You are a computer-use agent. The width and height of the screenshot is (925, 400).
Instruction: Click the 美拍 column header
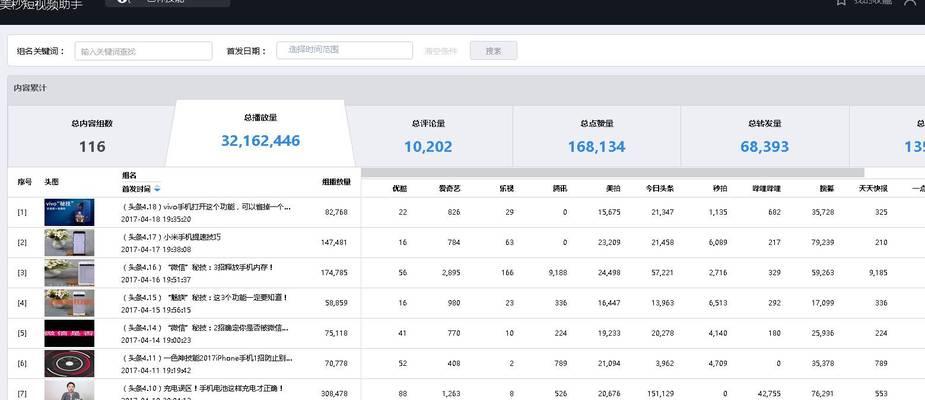pos(613,189)
